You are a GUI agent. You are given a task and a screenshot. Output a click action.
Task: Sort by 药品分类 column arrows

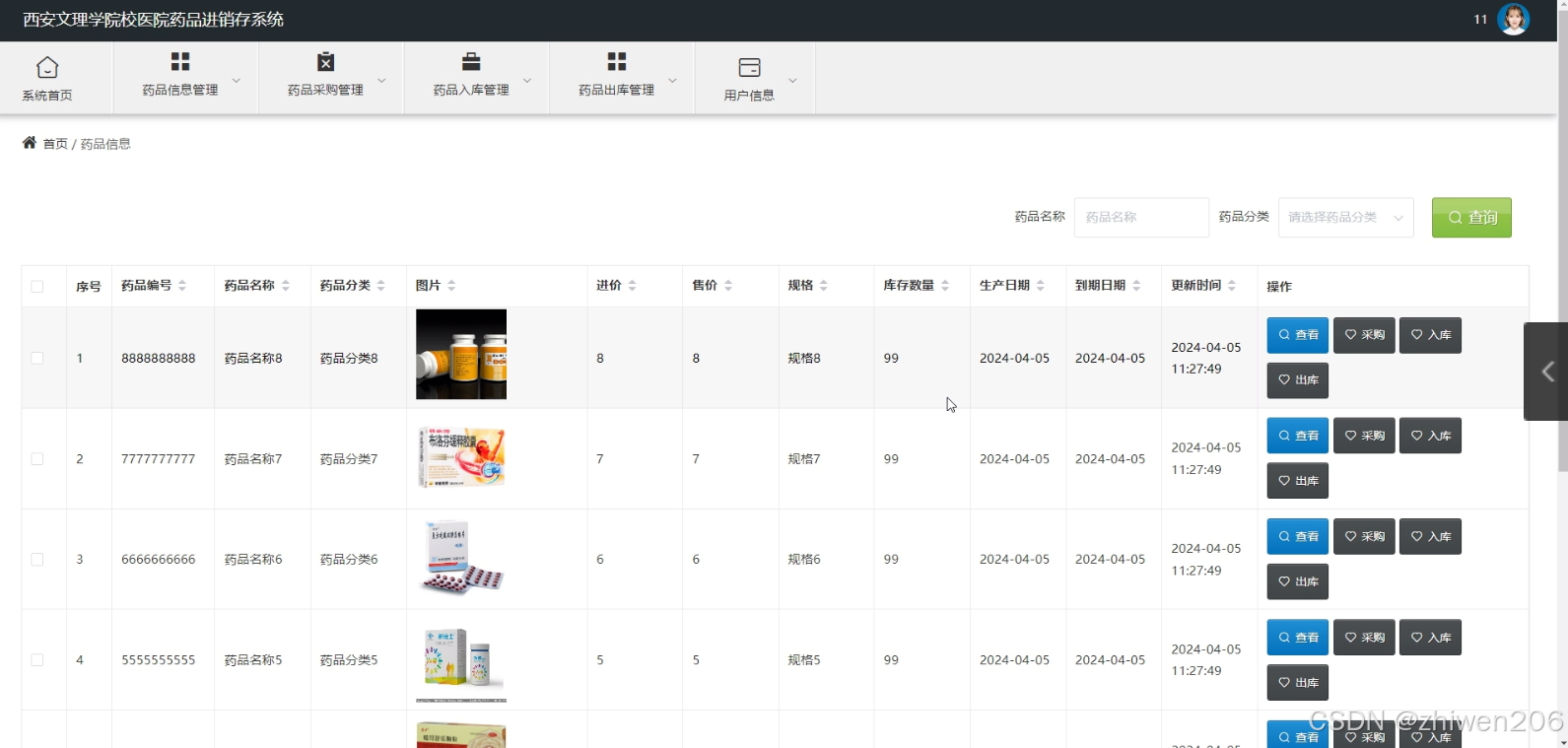(x=381, y=286)
